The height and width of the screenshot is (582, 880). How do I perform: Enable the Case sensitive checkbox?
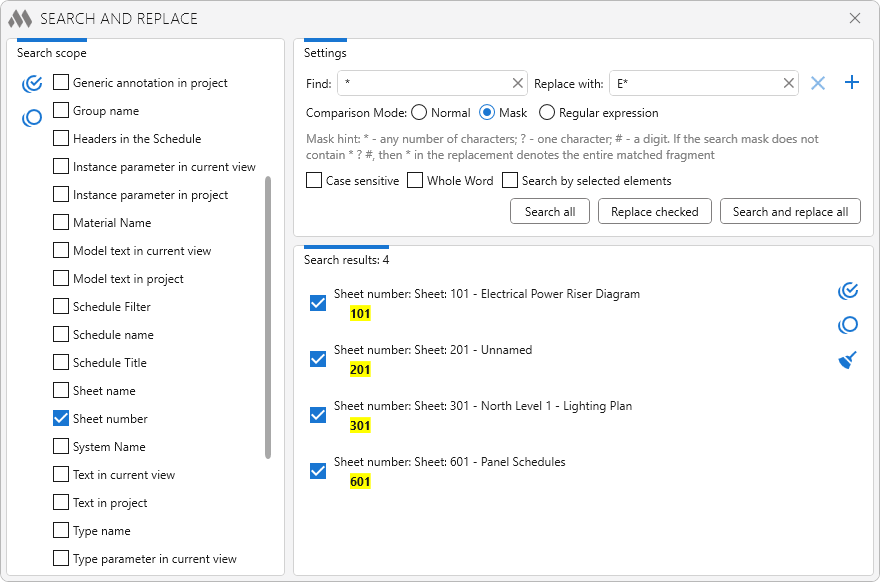[314, 181]
